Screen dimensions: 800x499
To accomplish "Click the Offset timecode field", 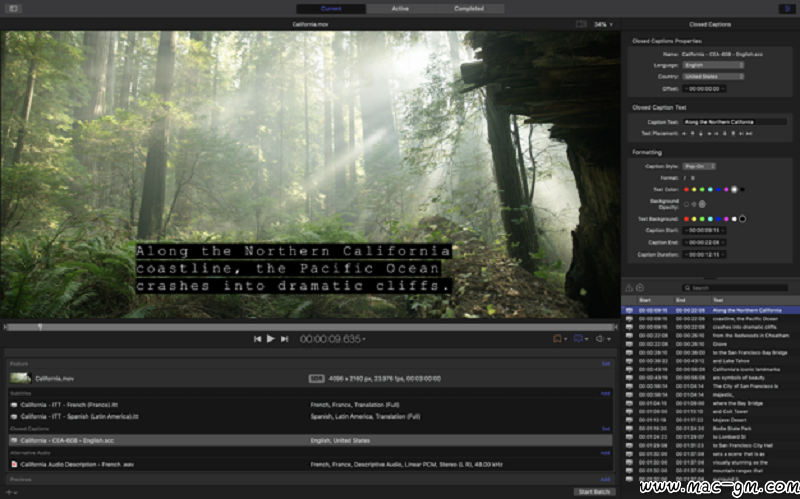I will tap(704, 89).
